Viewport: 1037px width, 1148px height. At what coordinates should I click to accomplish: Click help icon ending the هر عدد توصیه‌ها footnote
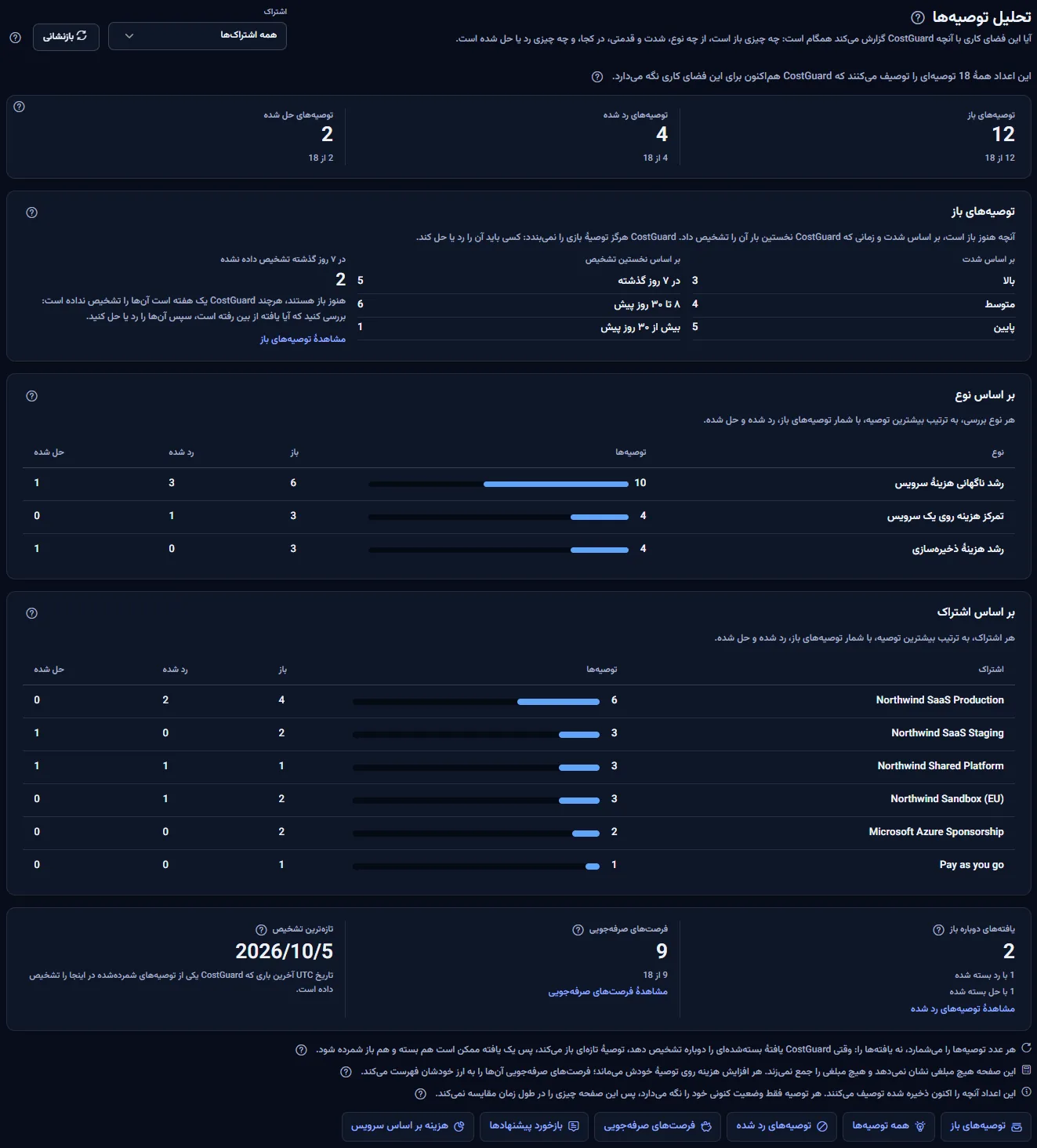point(301,1050)
